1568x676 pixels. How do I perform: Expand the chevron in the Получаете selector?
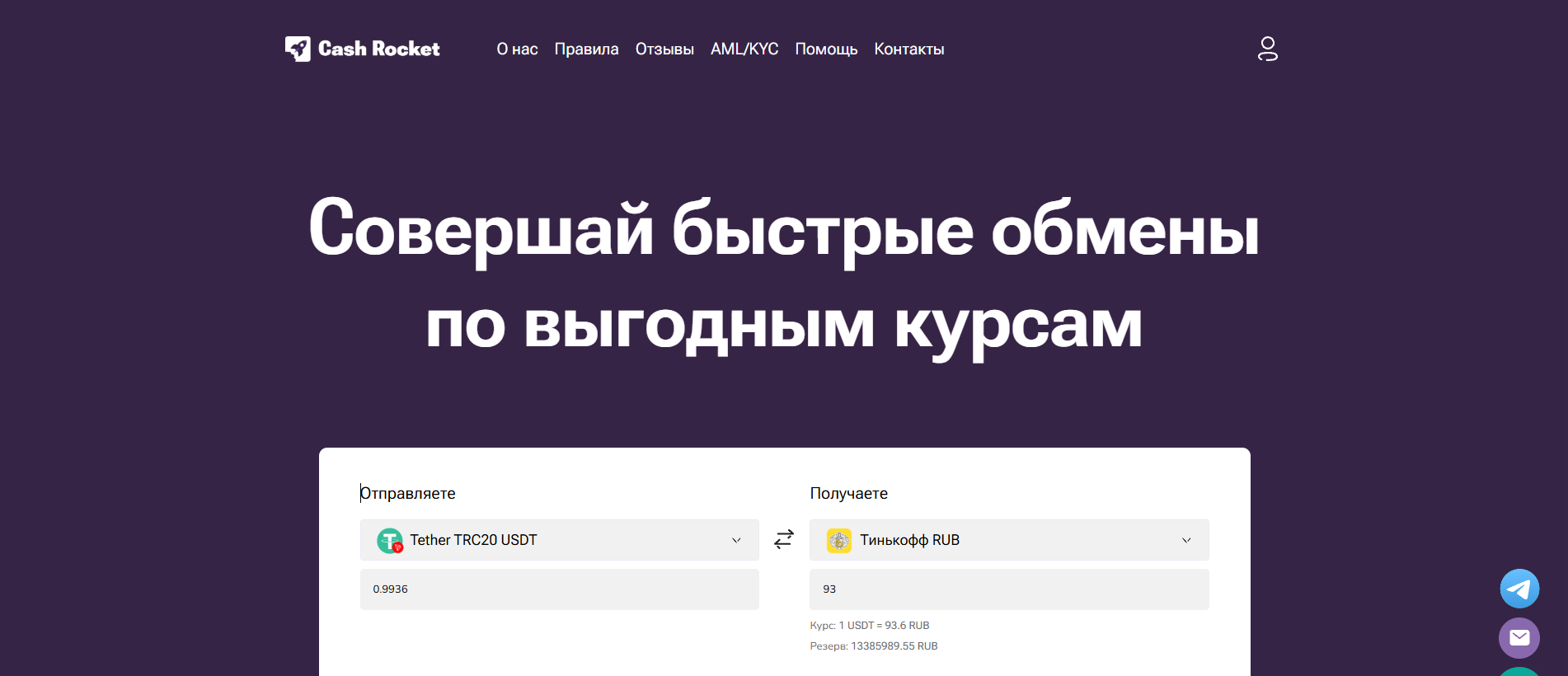[1186, 540]
